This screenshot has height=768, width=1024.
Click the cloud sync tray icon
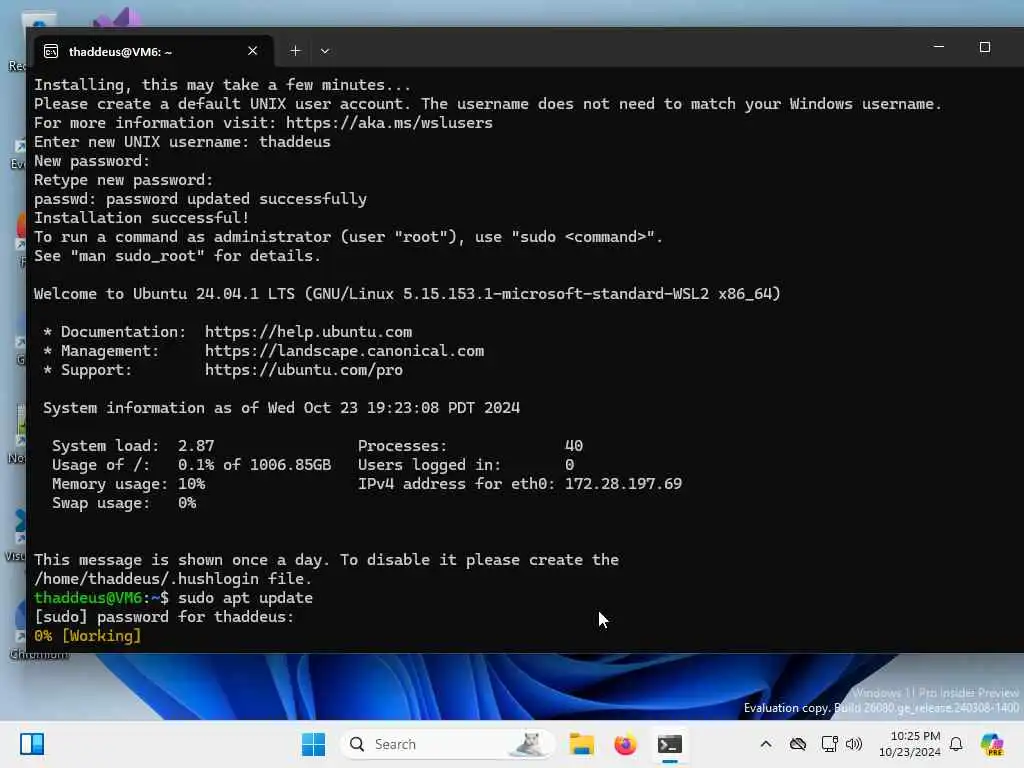(797, 744)
